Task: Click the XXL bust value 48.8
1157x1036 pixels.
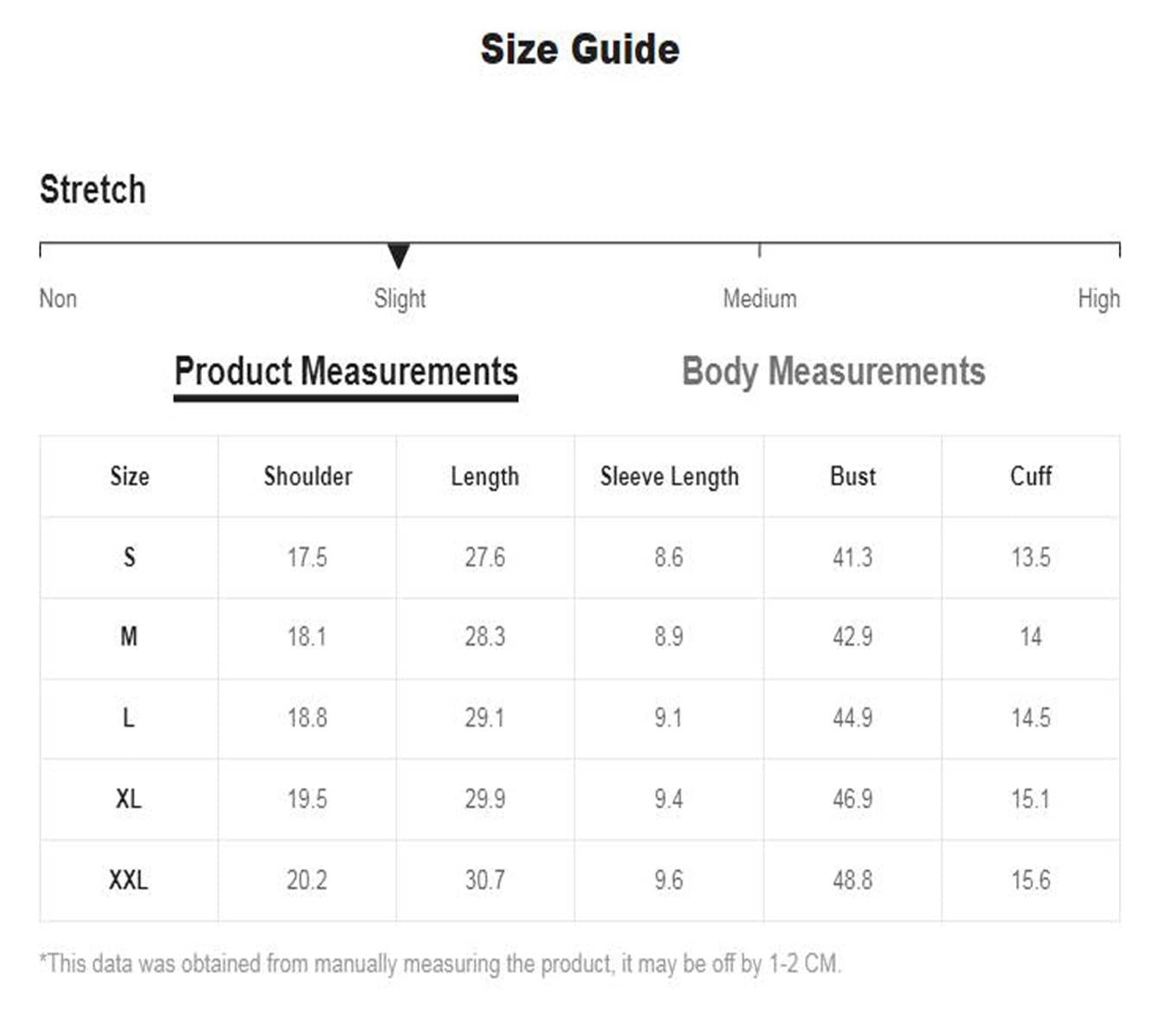Action: pos(852,880)
